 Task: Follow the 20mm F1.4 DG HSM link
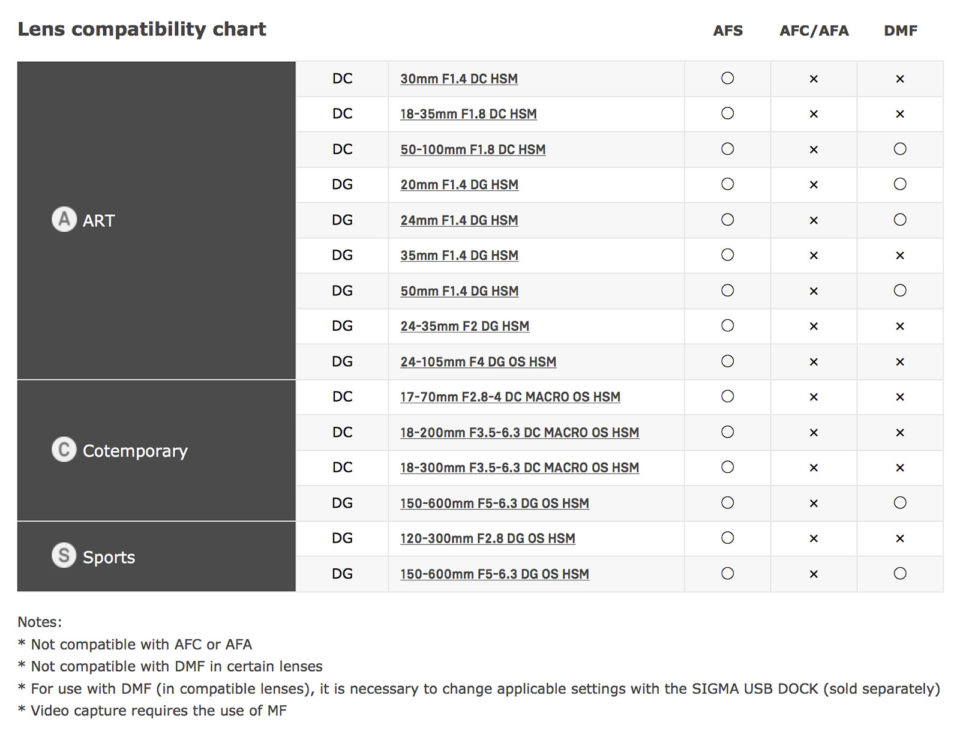[459, 185]
